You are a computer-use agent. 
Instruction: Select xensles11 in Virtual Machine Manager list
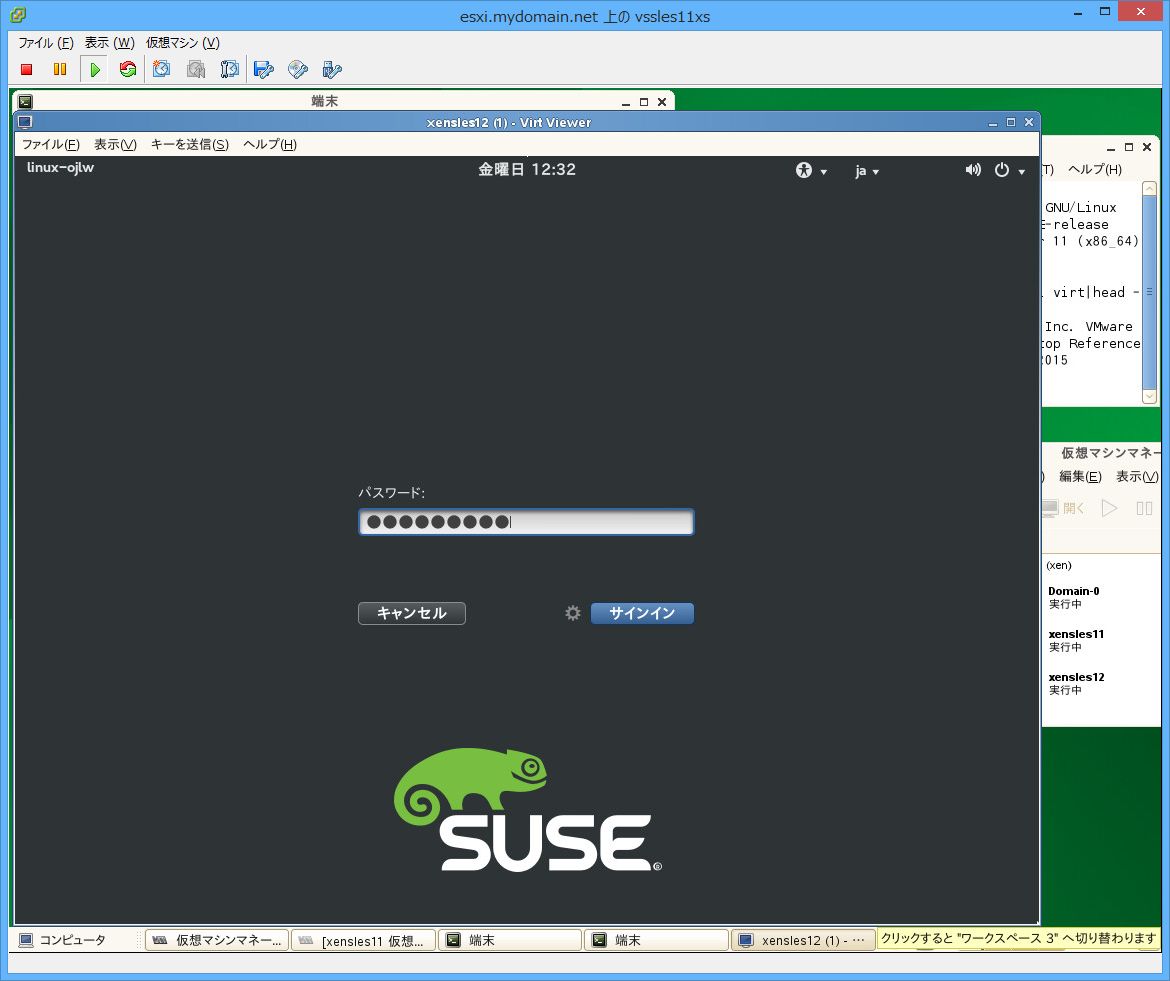[1101, 640]
